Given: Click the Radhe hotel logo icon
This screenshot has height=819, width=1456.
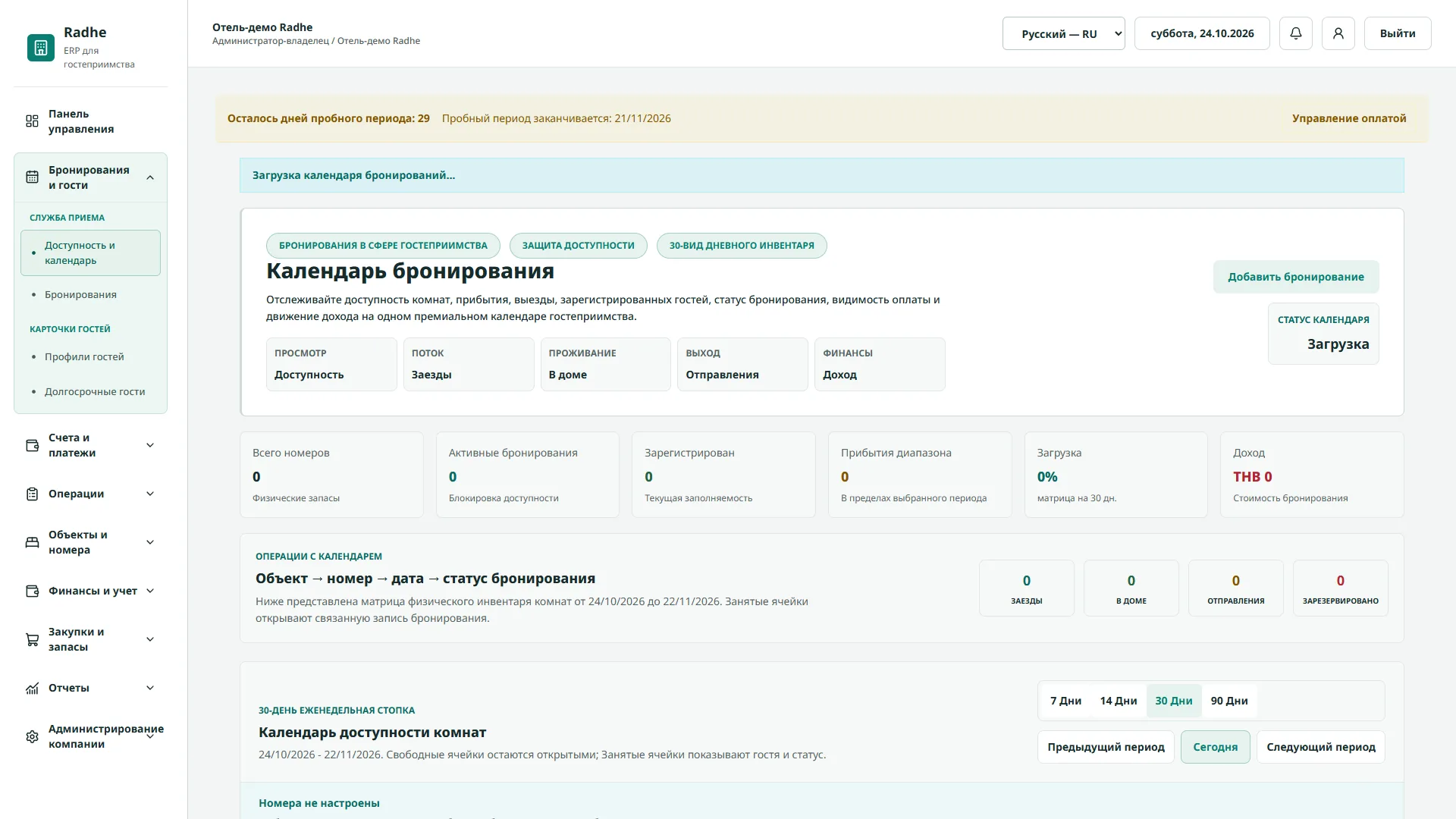Looking at the screenshot, I should coord(41,48).
